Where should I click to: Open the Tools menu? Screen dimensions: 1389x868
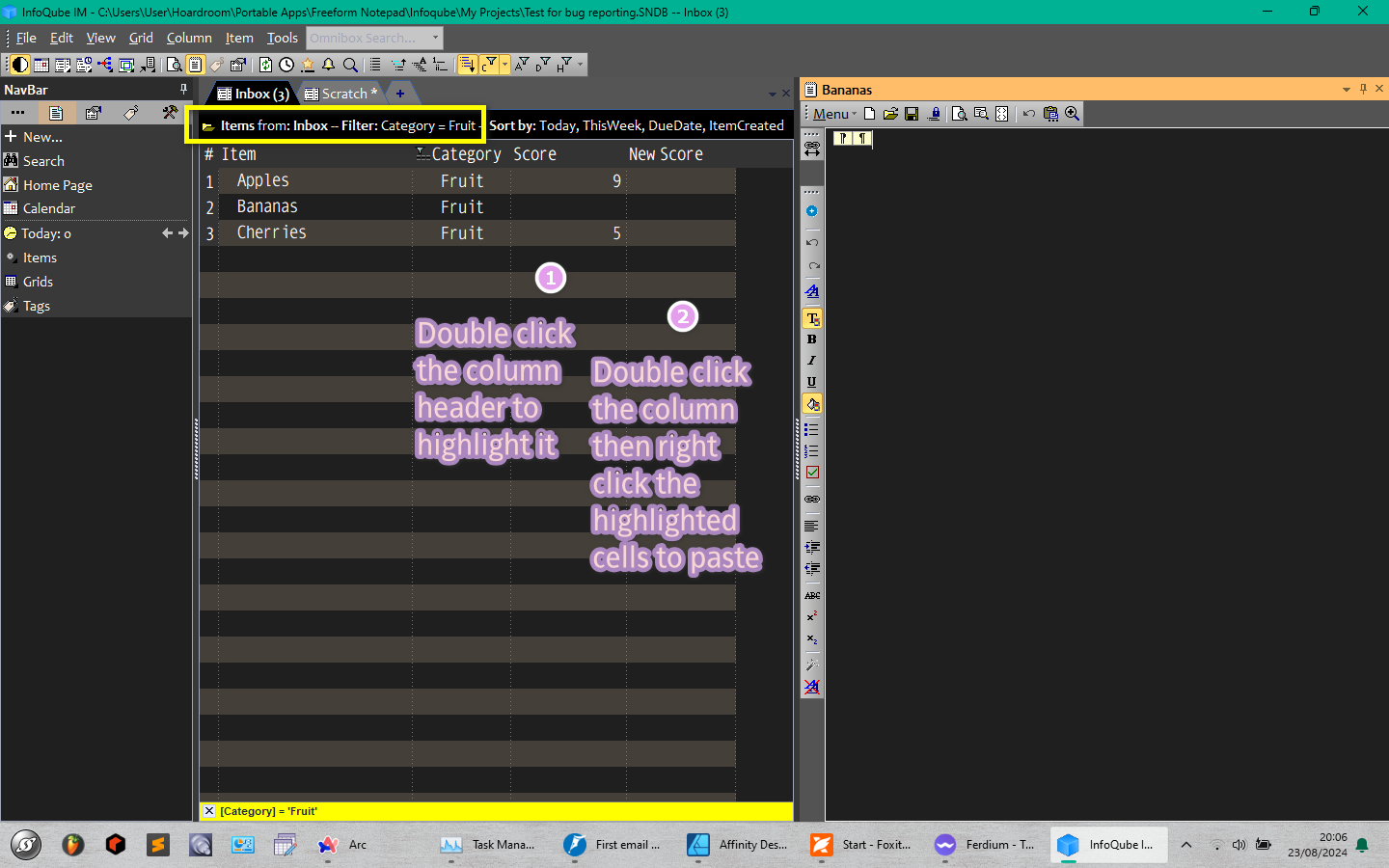(283, 38)
